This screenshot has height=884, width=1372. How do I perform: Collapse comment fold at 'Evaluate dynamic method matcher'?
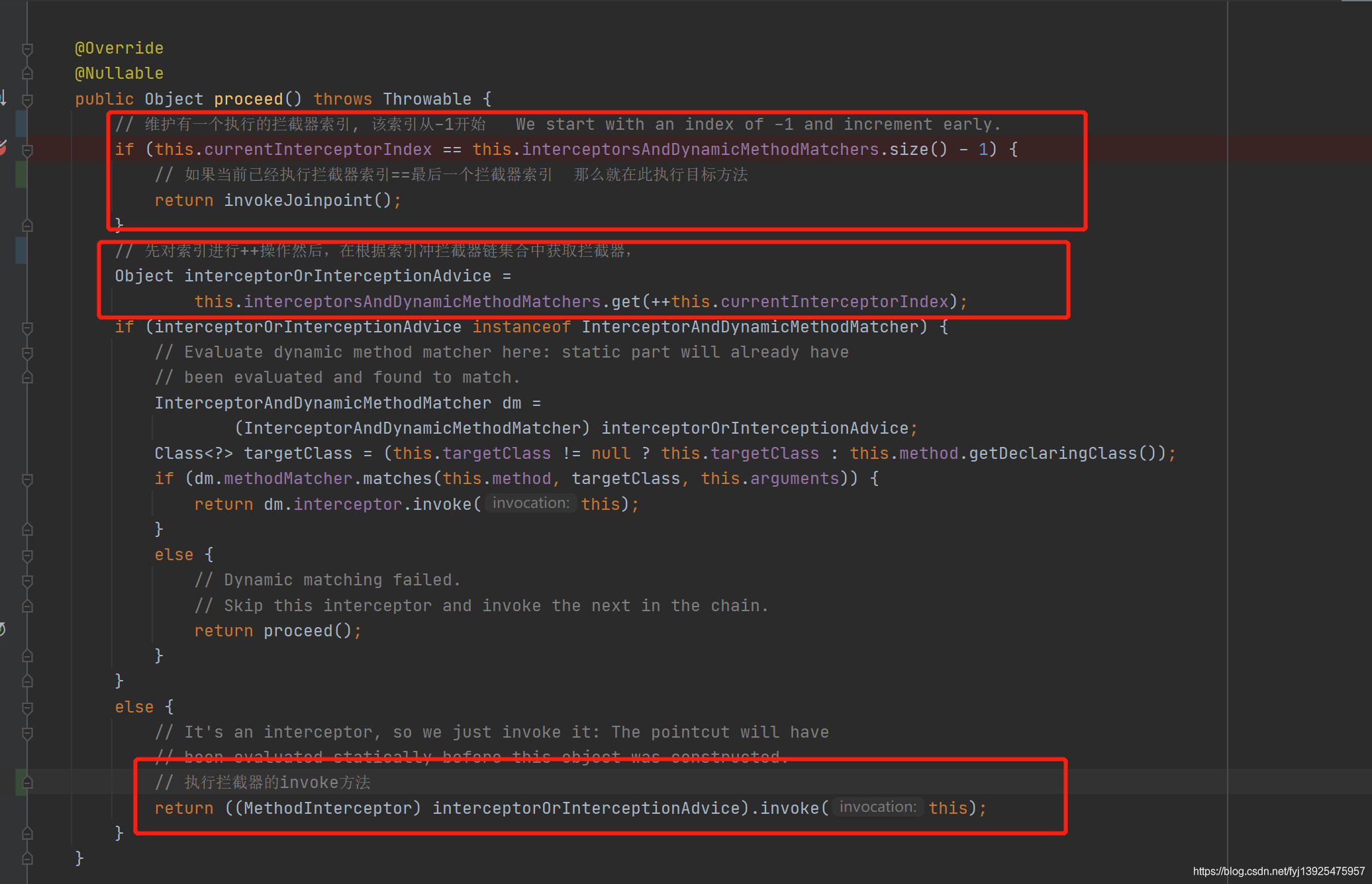(x=27, y=353)
